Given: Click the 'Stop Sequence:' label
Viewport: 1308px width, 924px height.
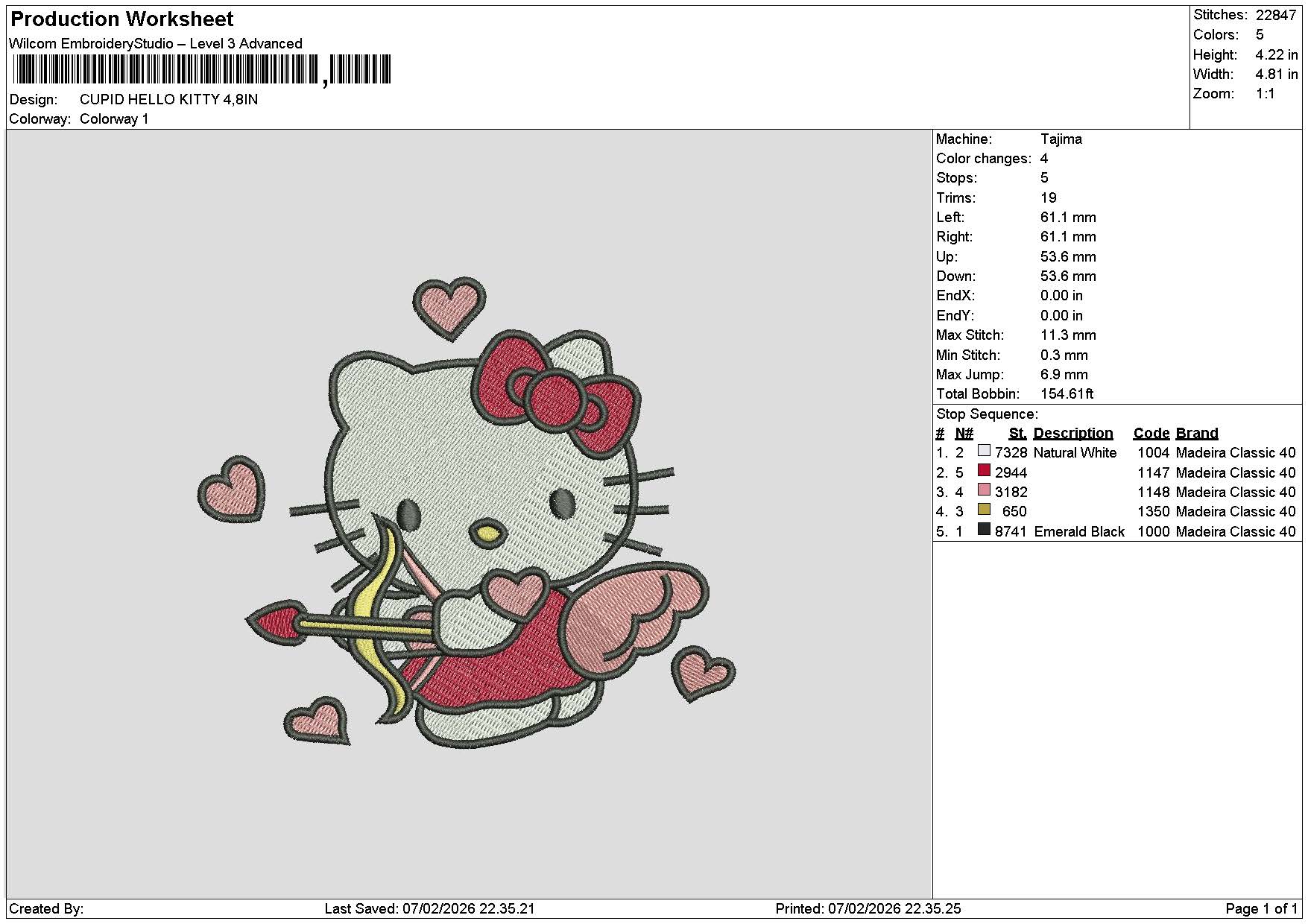Looking at the screenshot, I should (x=987, y=414).
